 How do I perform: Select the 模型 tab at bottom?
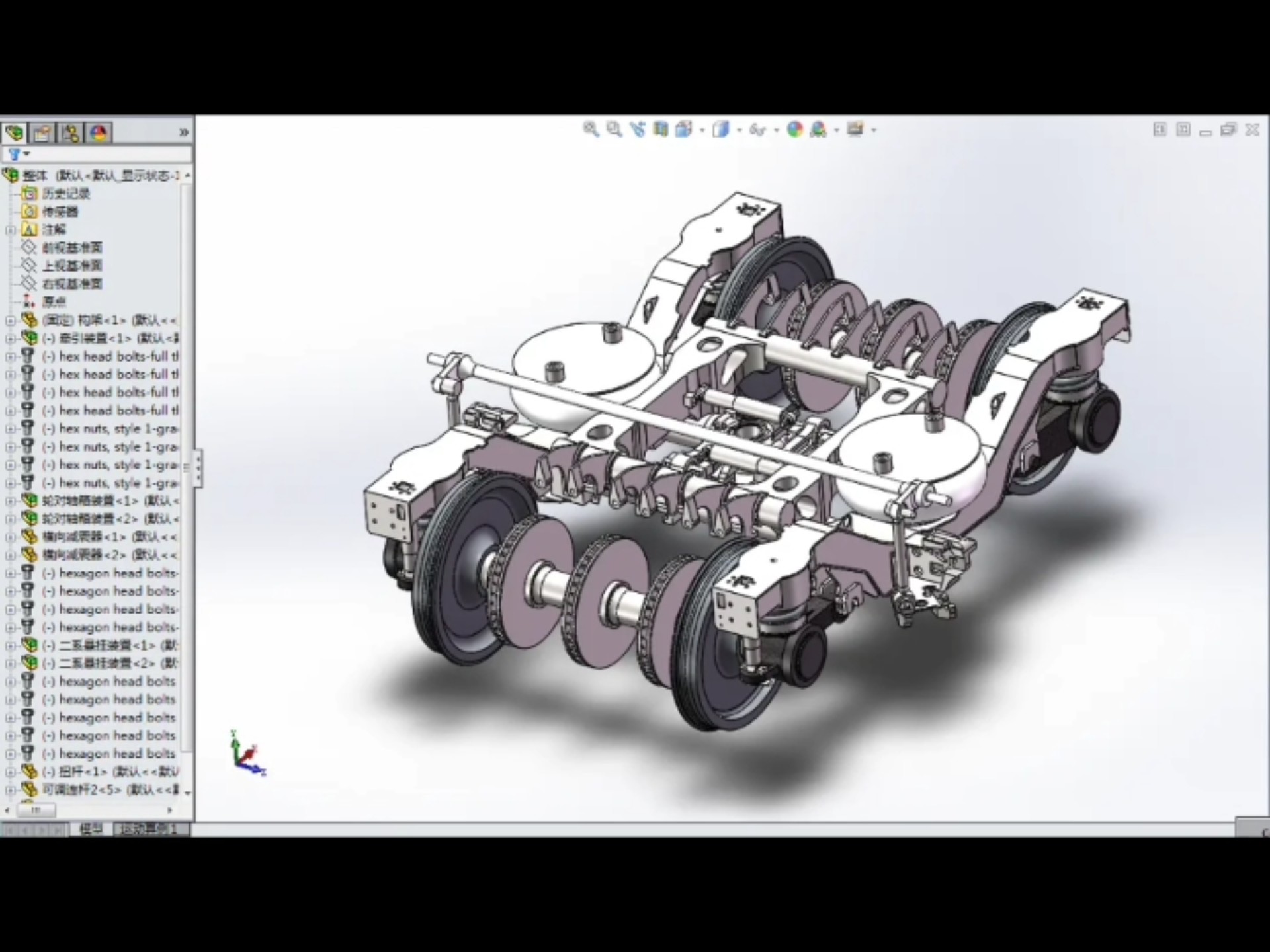91,829
